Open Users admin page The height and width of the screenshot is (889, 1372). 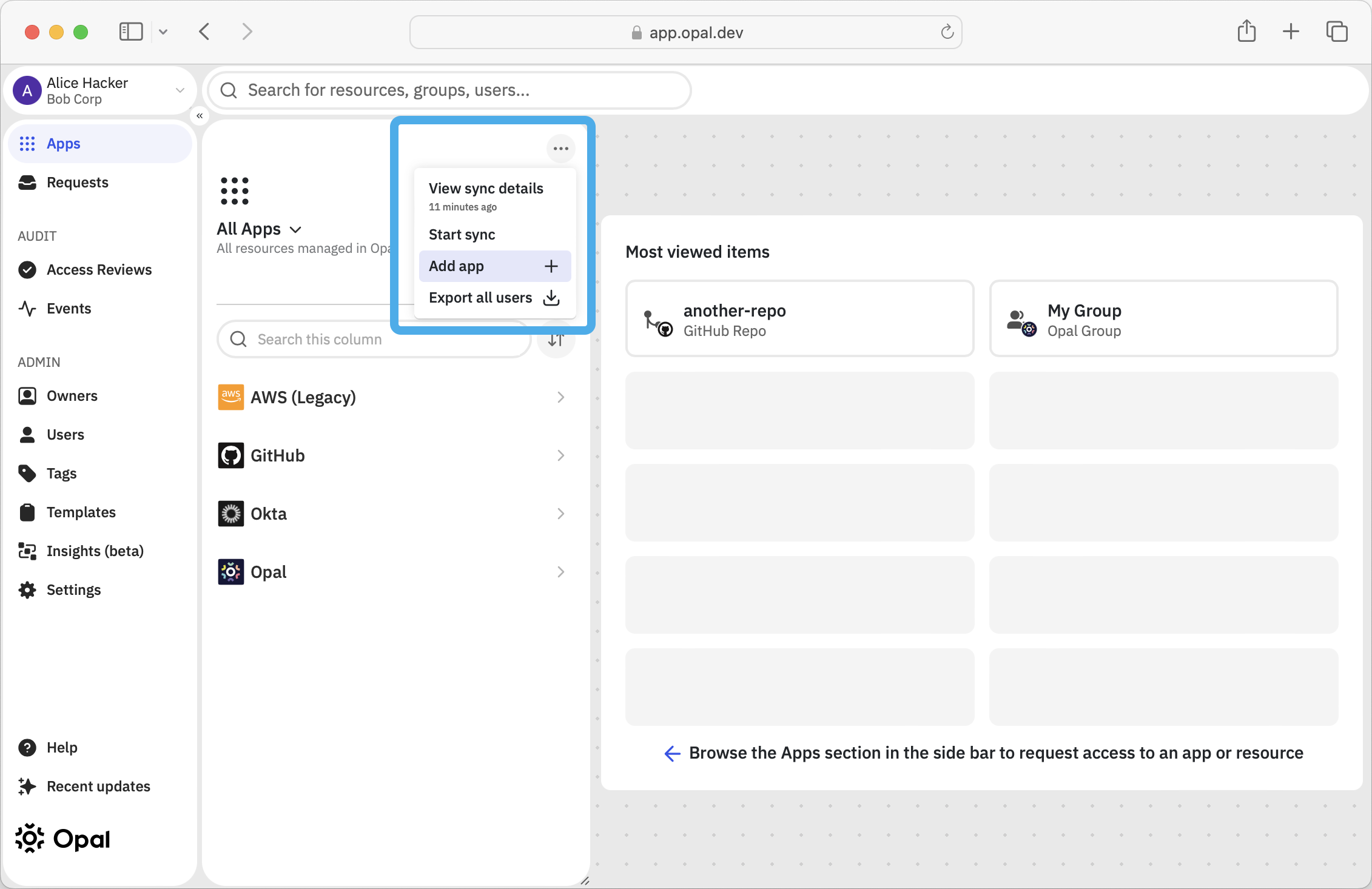click(x=100, y=435)
